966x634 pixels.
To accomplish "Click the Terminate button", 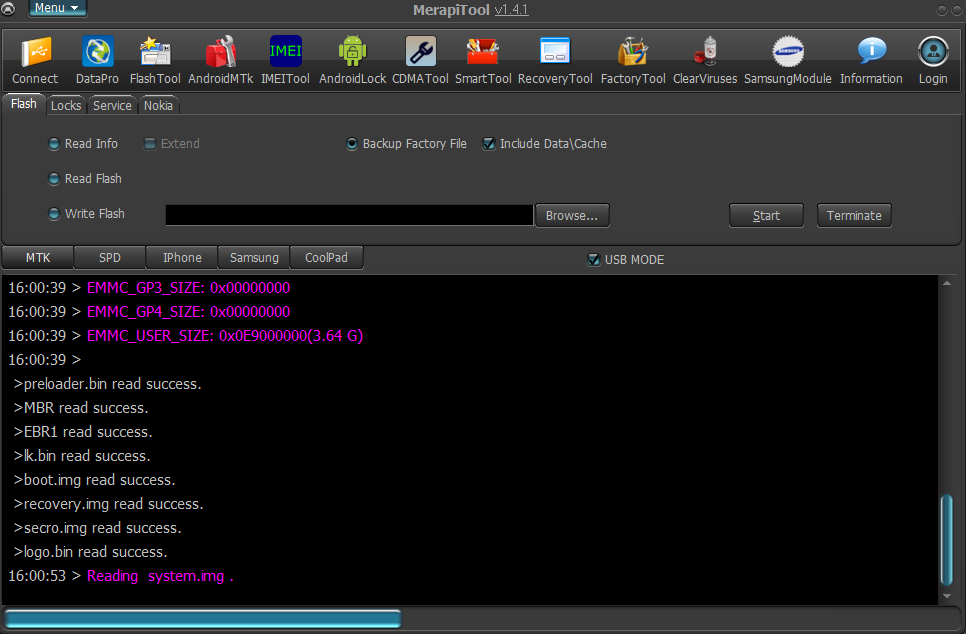I will tap(854, 216).
